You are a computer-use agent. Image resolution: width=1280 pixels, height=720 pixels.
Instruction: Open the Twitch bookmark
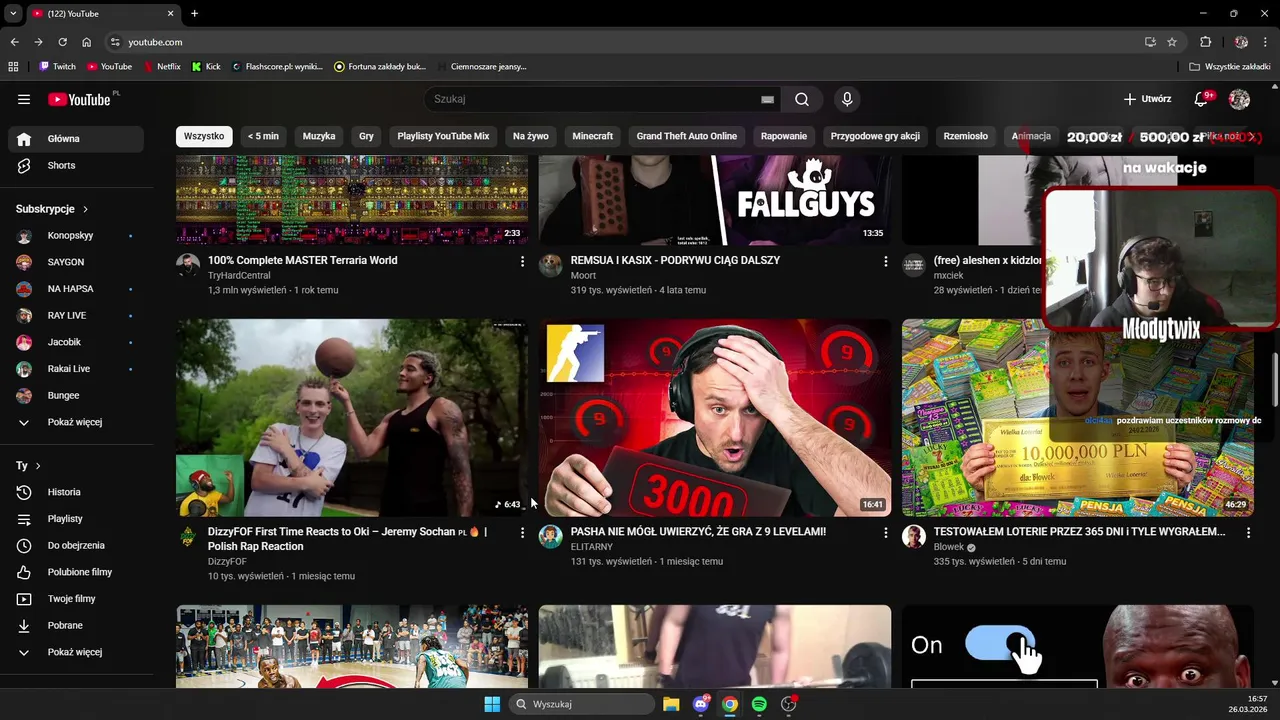(57, 66)
